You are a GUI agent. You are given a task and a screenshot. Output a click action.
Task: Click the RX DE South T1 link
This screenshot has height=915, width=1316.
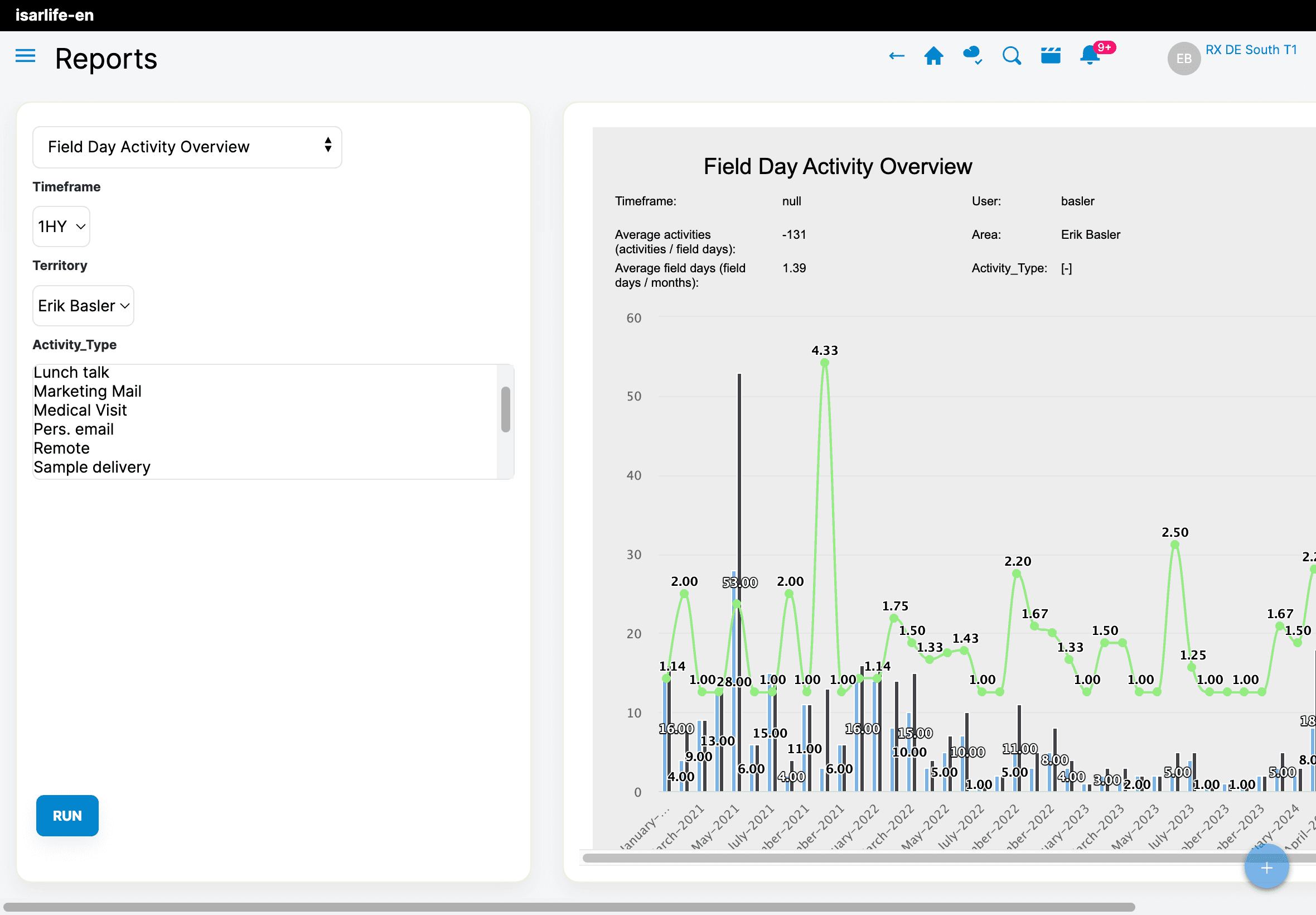tap(1251, 50)
